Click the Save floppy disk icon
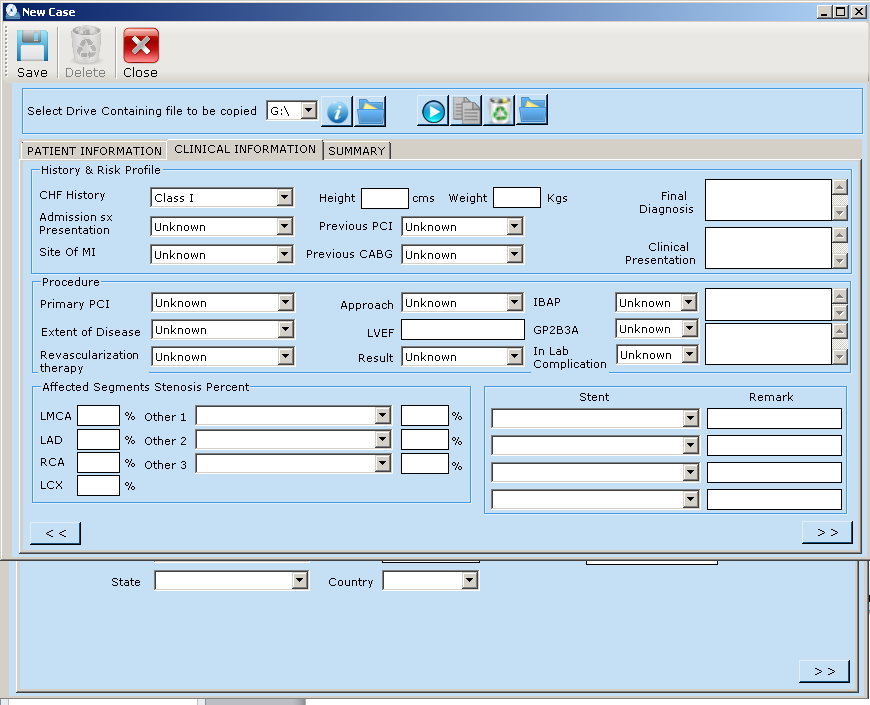Image resolution: width=870 pixels, height=705 pixels. [32, 47]
